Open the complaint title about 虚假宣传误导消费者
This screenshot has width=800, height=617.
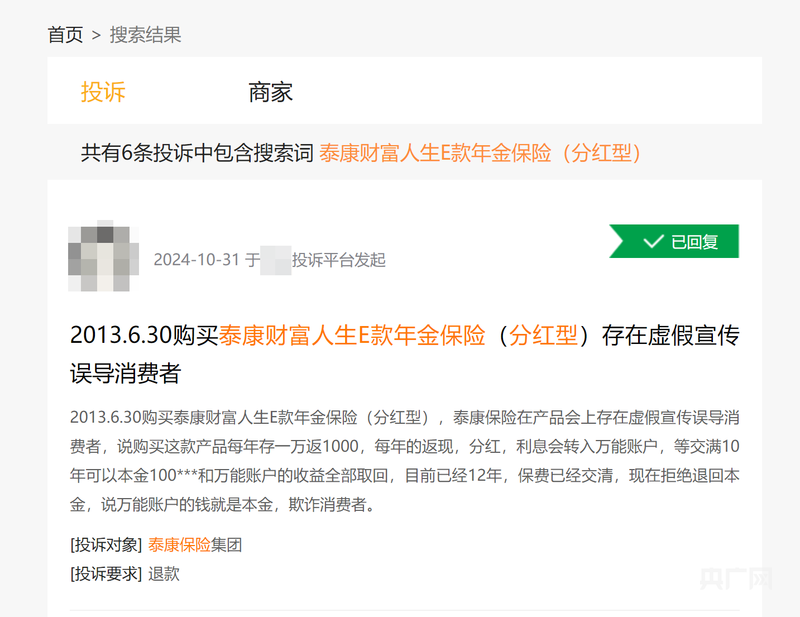pyautogui.click(x=405, y=354)
